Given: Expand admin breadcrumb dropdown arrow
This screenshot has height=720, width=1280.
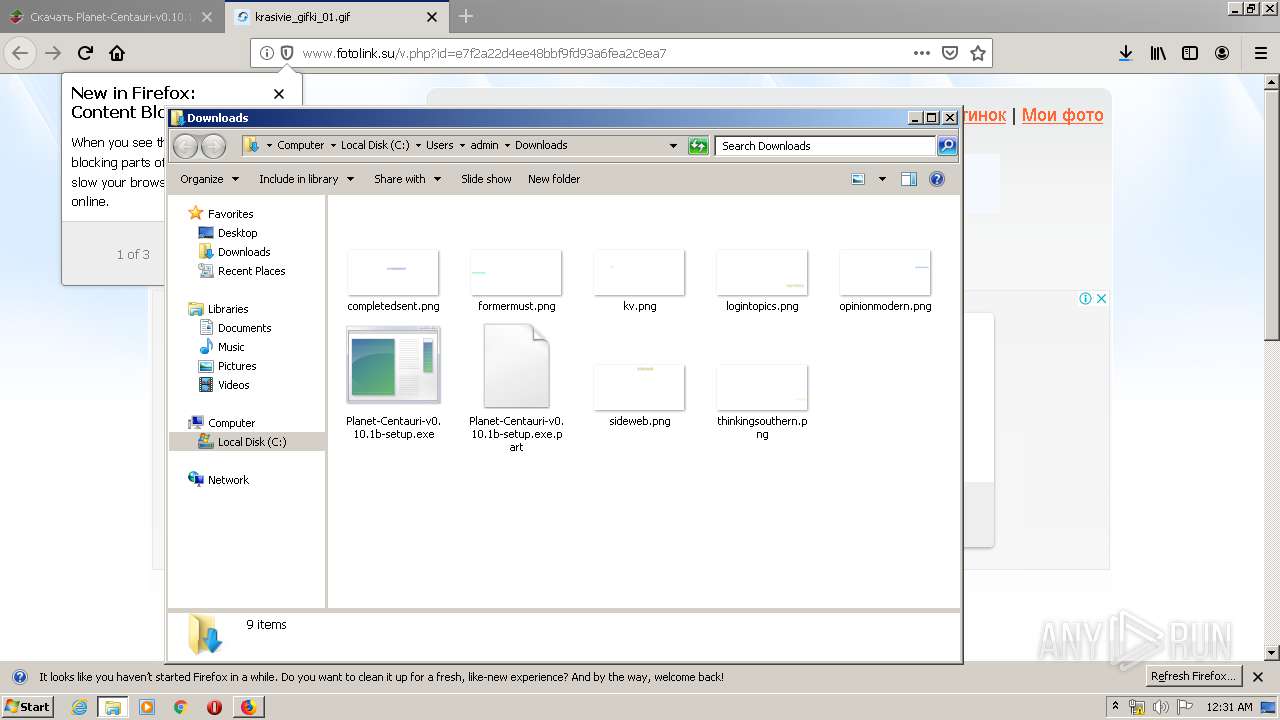Looking at the screenshot, I should pyautogui.click(x=507, y=146).
